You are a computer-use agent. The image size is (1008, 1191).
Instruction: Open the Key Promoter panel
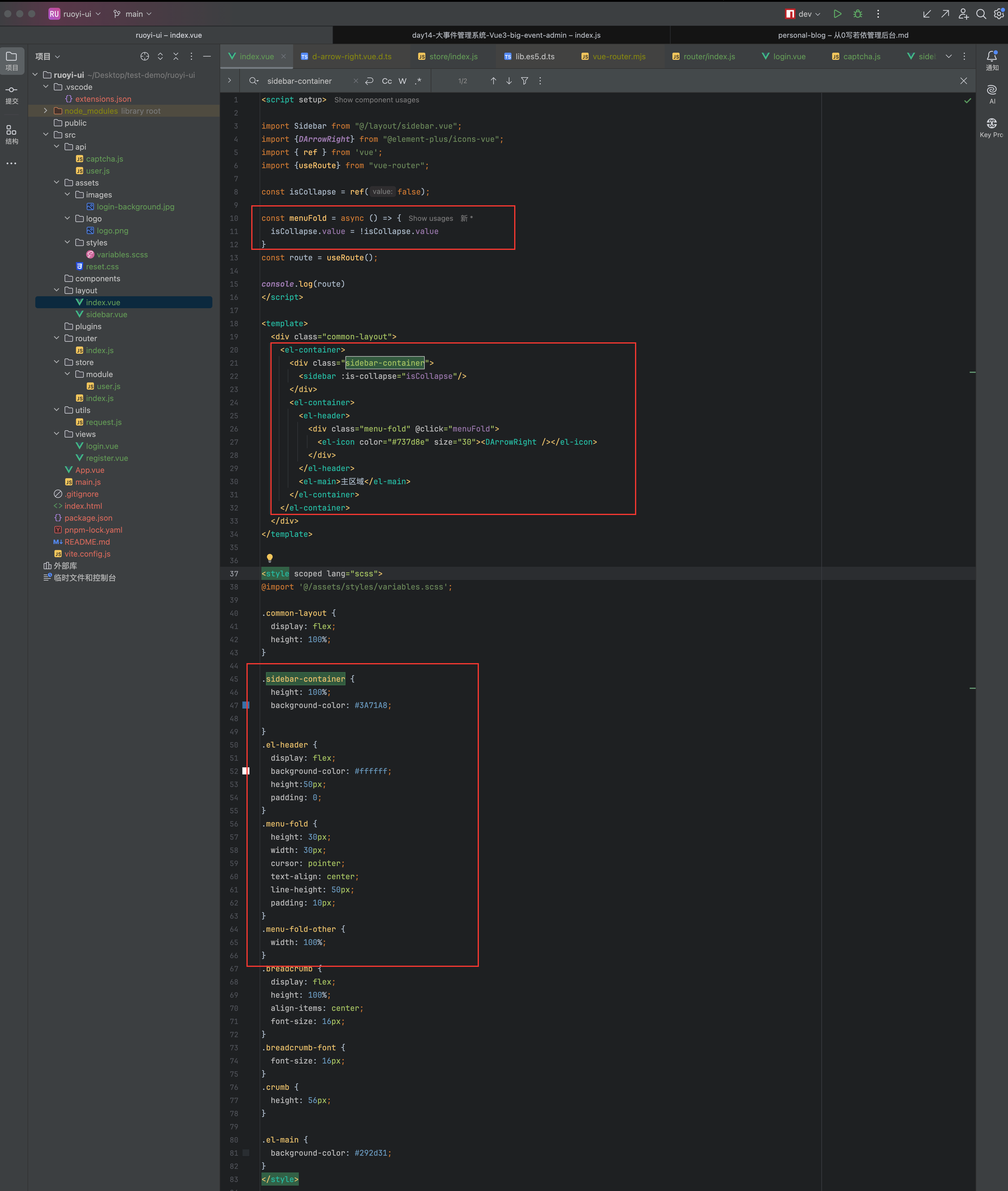(992, 127)
